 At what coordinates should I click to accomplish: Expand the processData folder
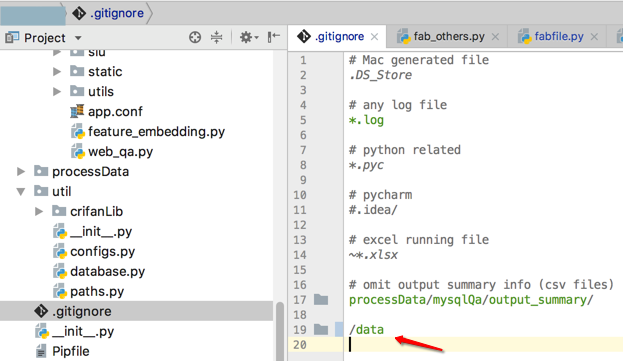pos(21,172)
